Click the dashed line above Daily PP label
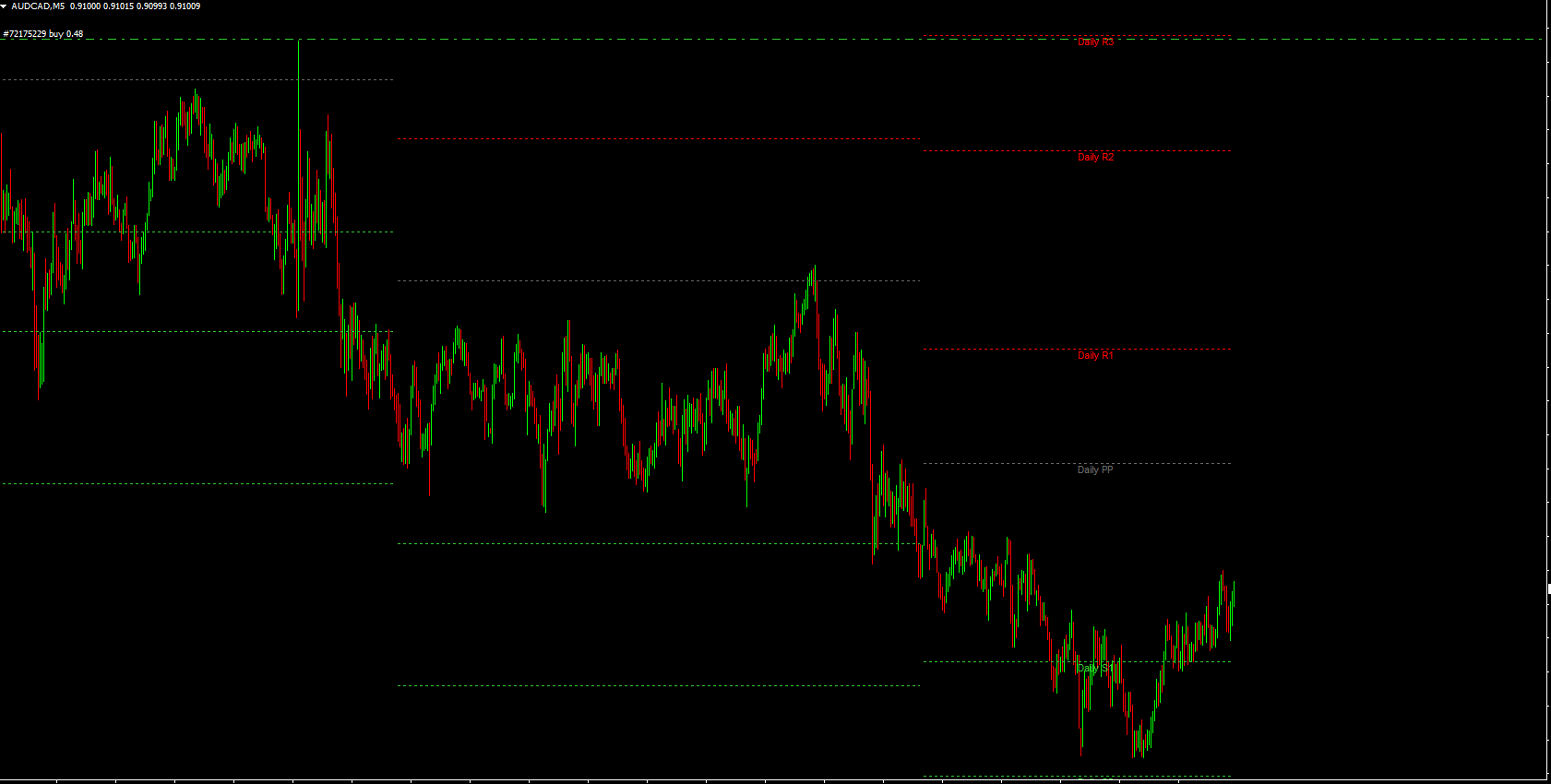This screenshot has width=1551, height=784. point(1077,463)
